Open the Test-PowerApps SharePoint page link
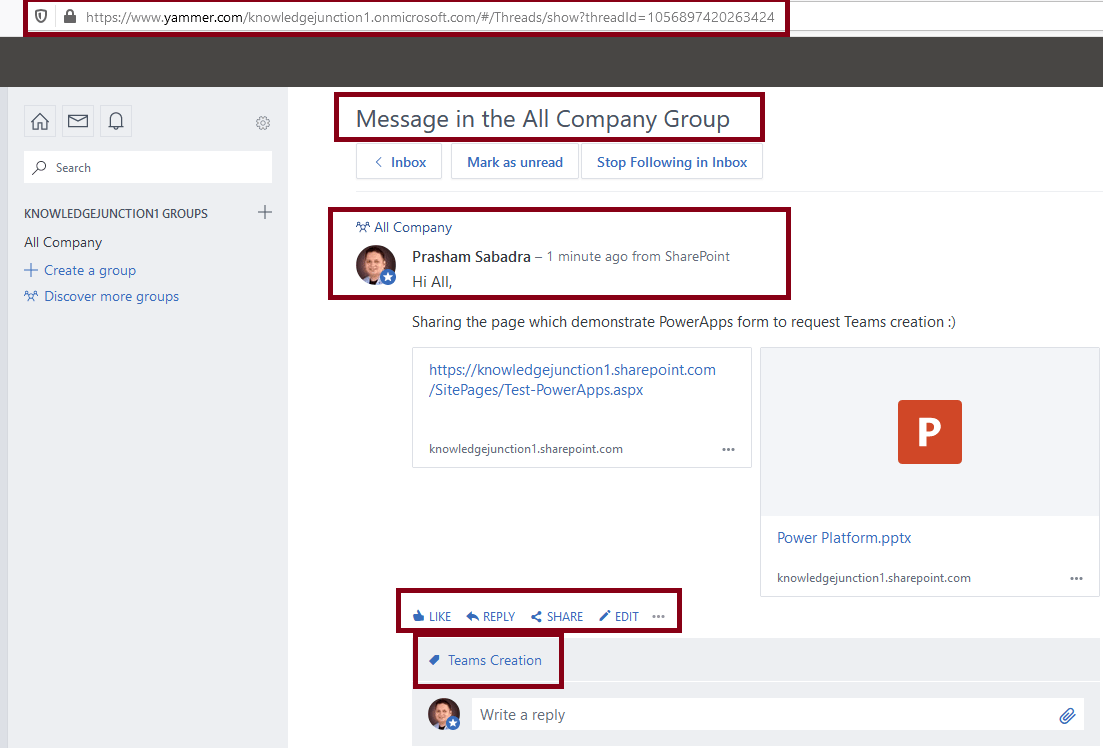The image size is (1103, 748). pos(572,379)
